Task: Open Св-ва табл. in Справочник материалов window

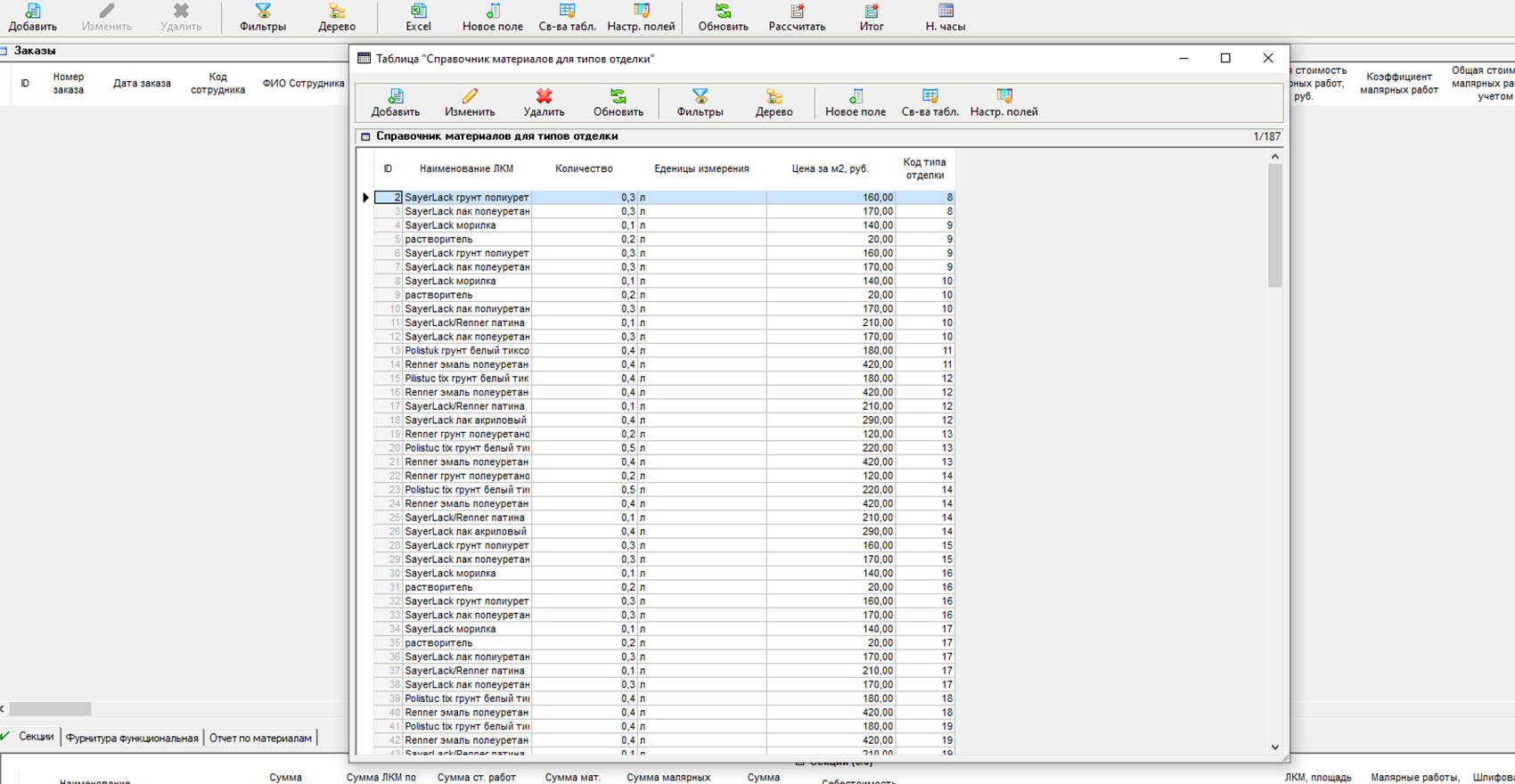Action: tap(929, 103)
